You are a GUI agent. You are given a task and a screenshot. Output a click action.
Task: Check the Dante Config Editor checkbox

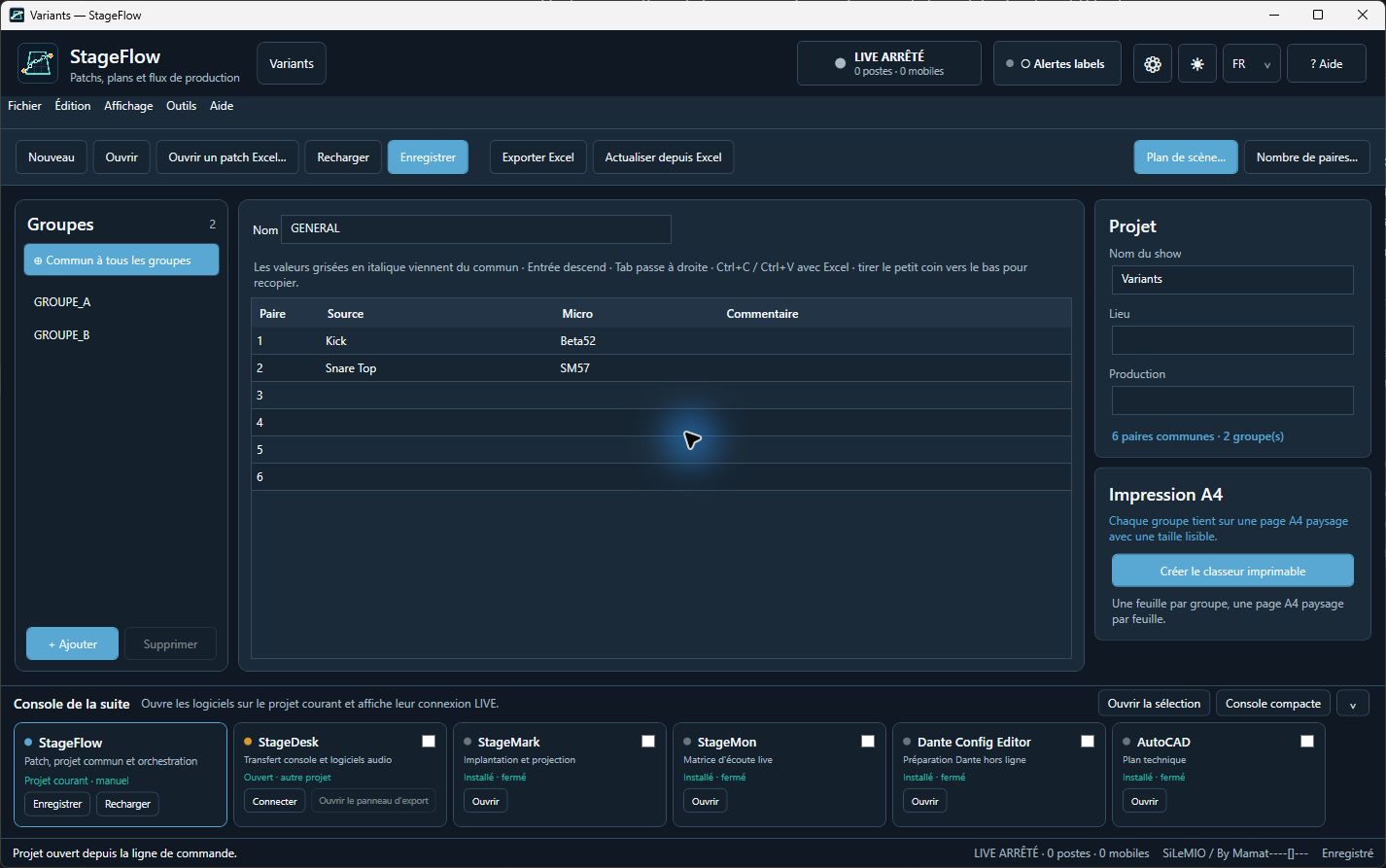pos(1088,742)
